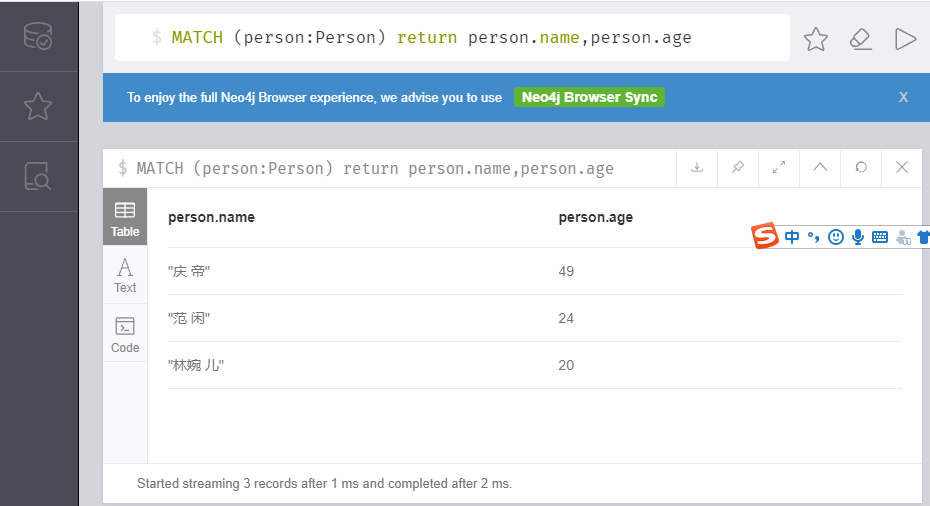
Task: Switch to the Text view tab
Action: [125, 274]
